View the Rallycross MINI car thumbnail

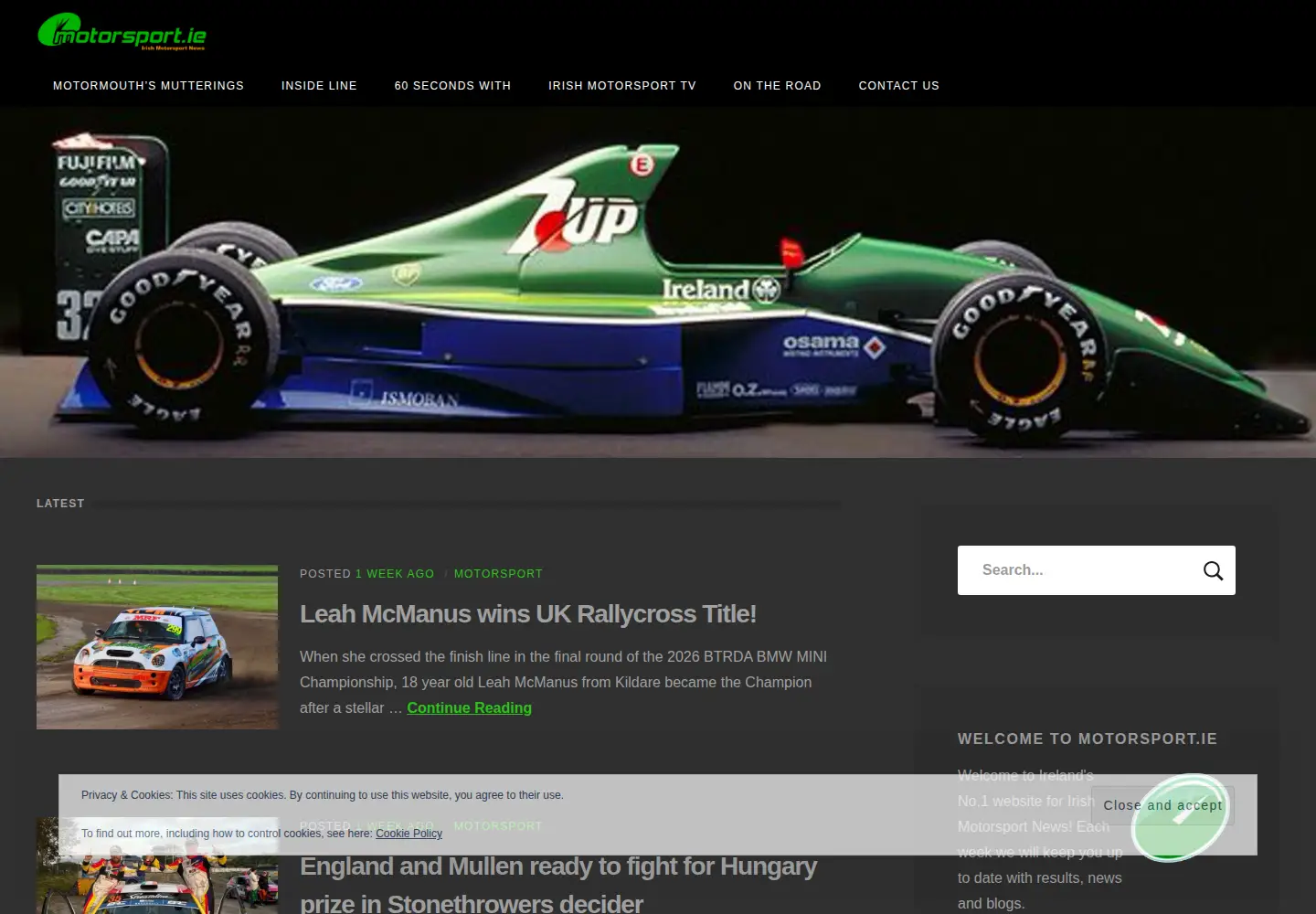click(x=157, y=647)
